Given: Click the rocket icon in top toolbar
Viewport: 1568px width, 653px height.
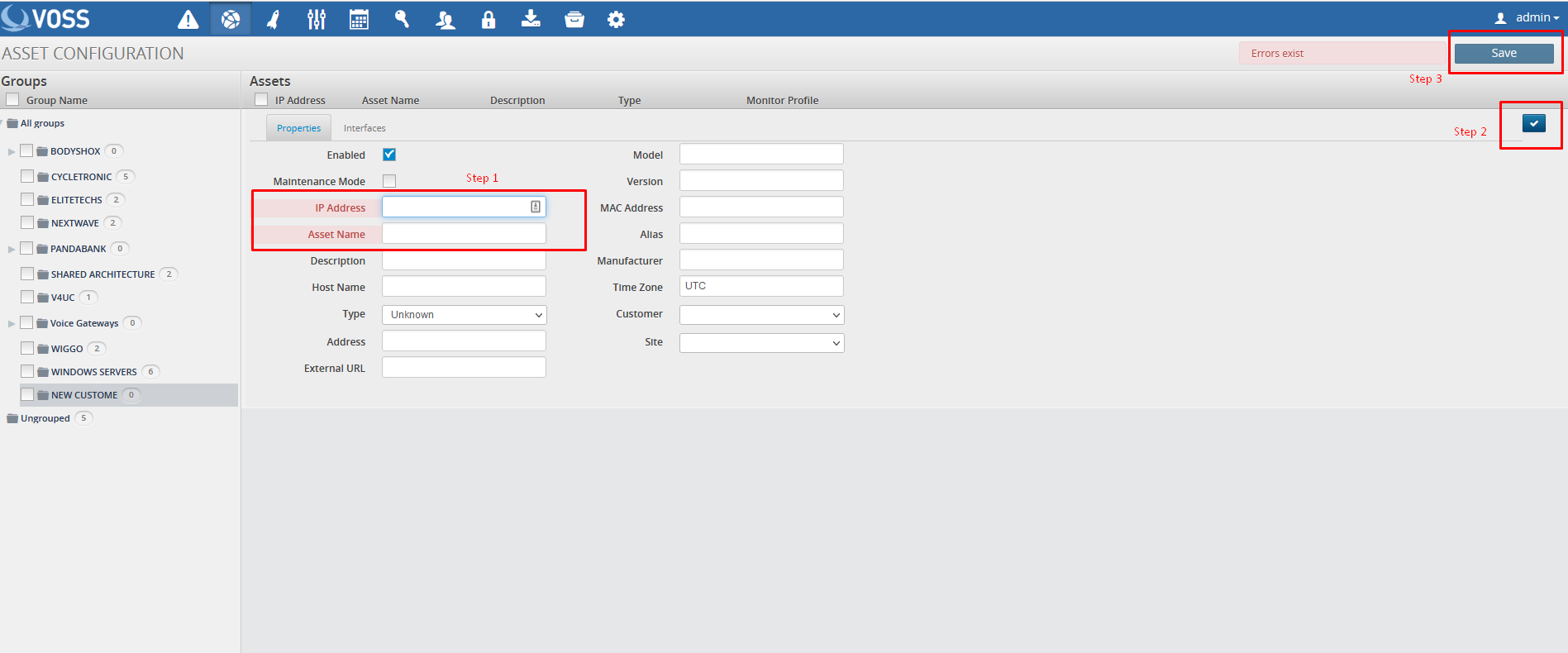Looking at the screenshot, I should (x=273, y=20).
